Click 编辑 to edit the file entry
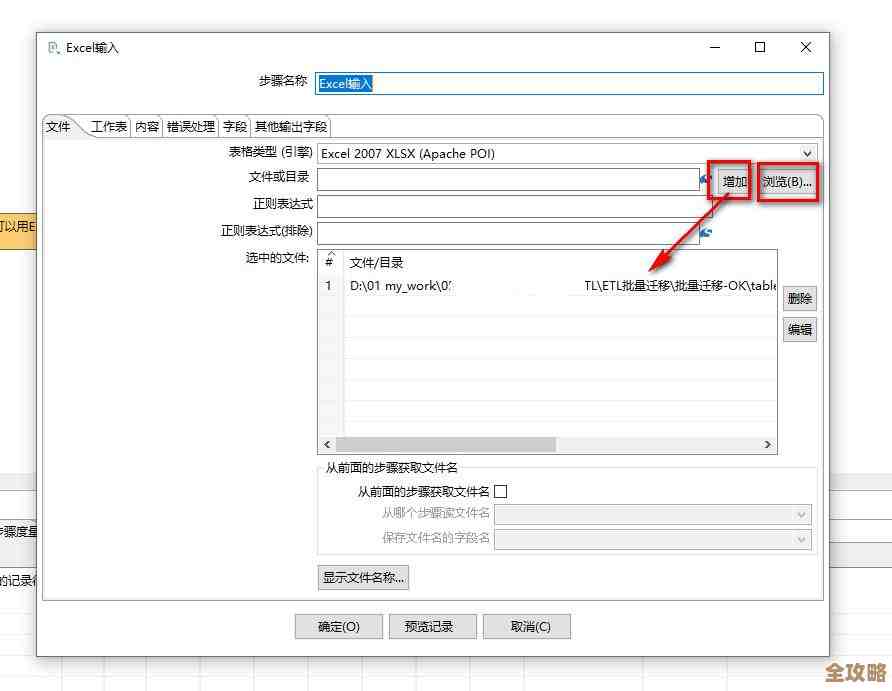 tap(799, 329)
